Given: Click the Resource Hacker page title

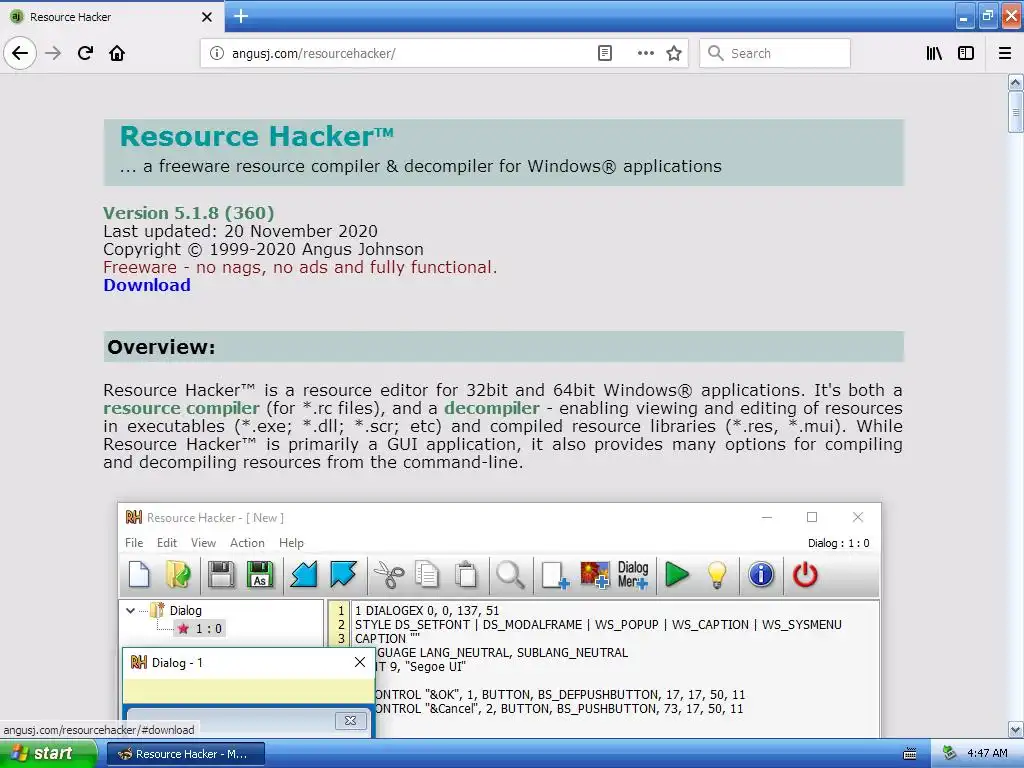Looking at the screenshot, I should pos(257,136).
